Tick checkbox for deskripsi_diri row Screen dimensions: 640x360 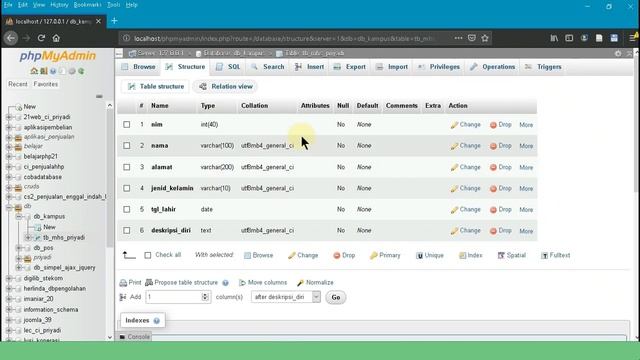pos(127,231)
